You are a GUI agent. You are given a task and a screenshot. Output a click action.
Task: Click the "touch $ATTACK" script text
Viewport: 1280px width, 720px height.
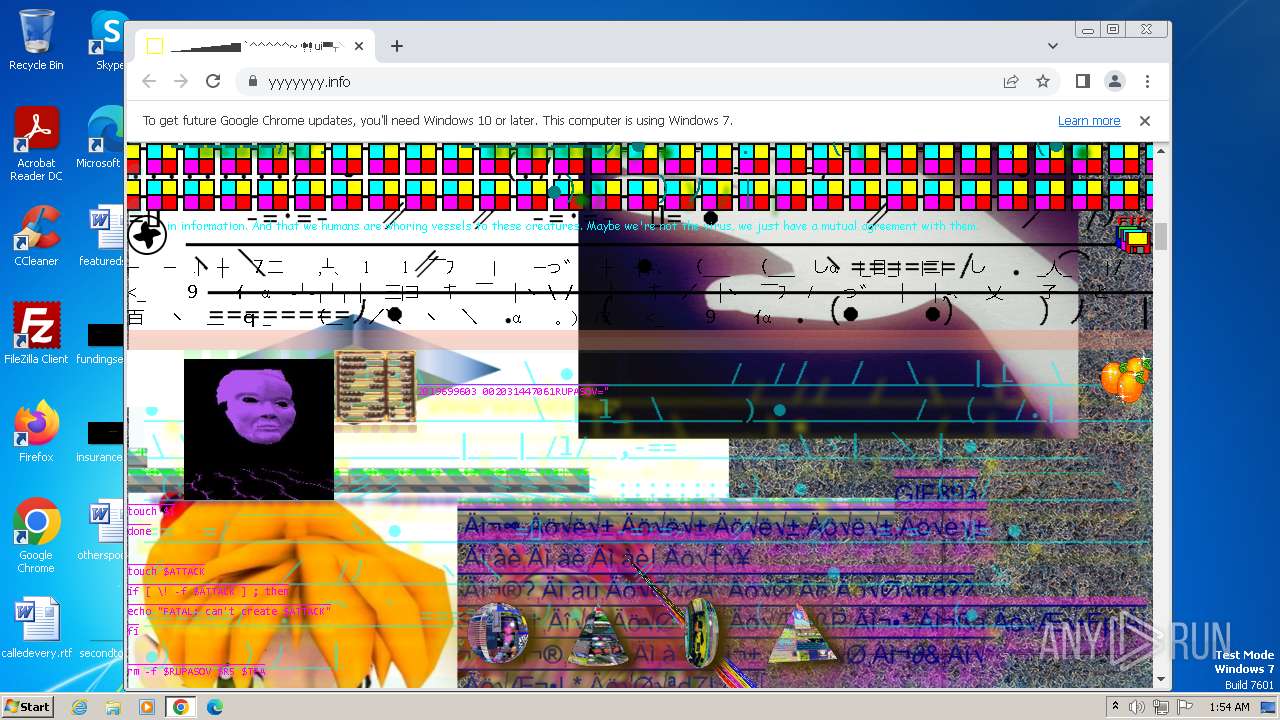pyautogui.click(x=166, y=571)
